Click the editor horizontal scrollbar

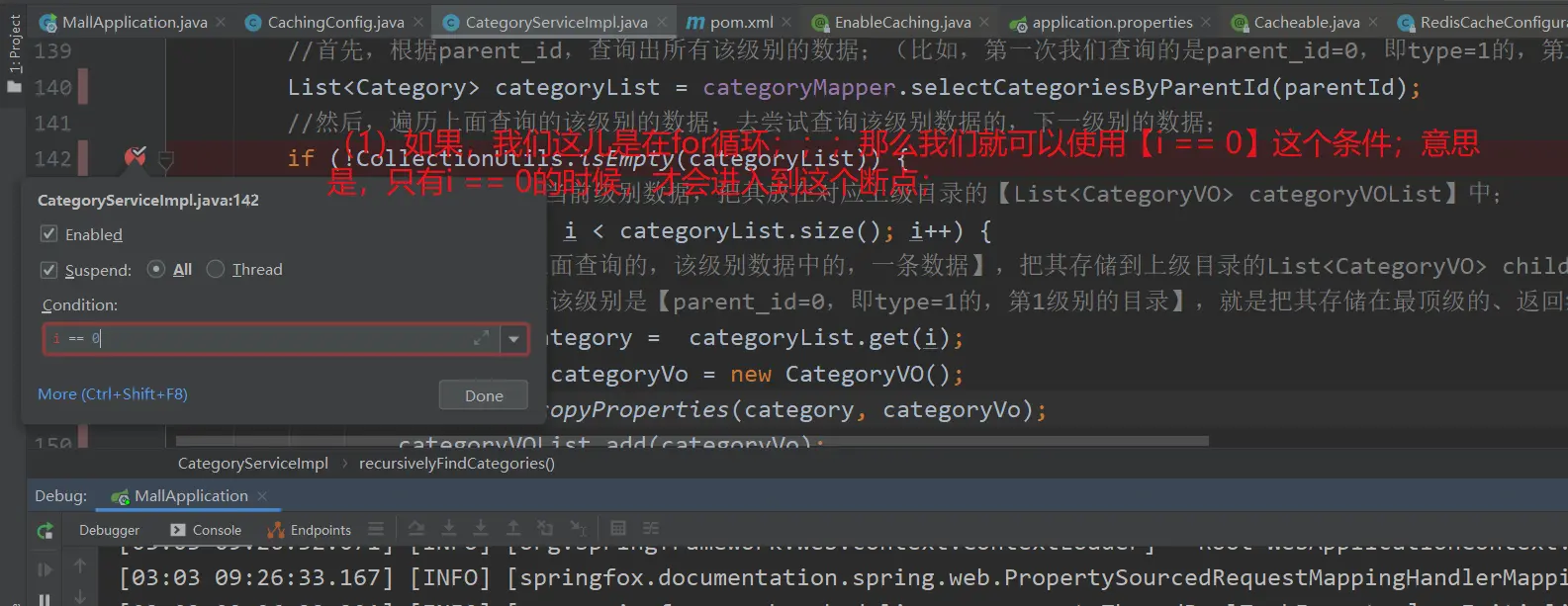point(692,440)
